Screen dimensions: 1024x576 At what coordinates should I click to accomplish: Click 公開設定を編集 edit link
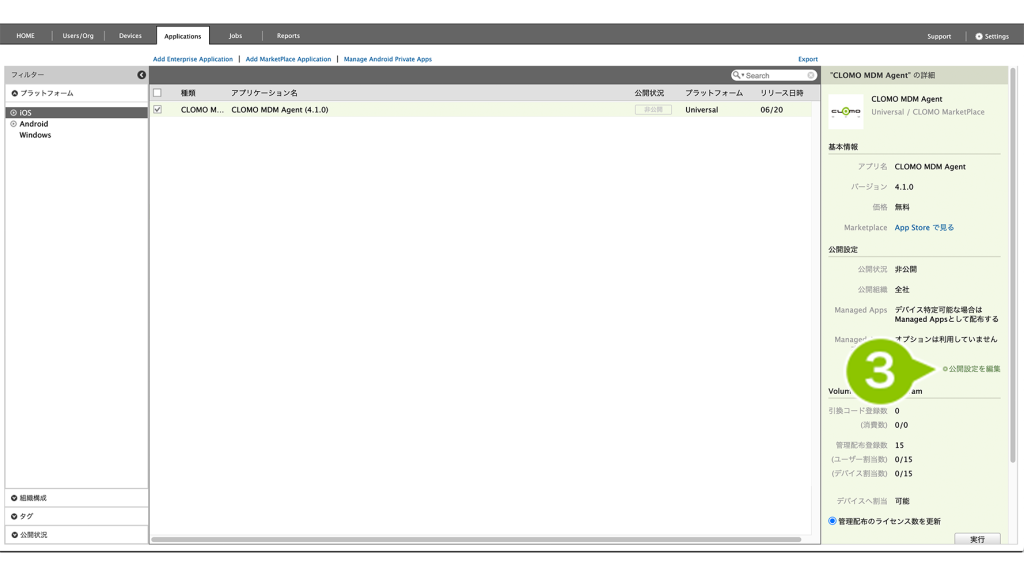971,369
